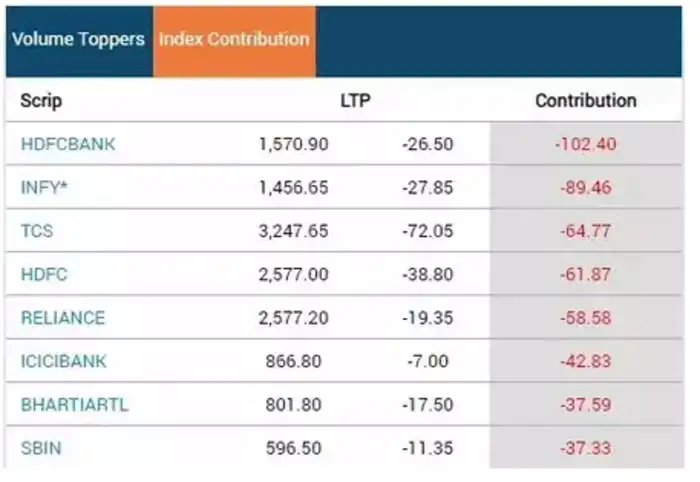Click SBIN contribution value -37.33
Screen dimensions: 700x482
tap(587, 448)
